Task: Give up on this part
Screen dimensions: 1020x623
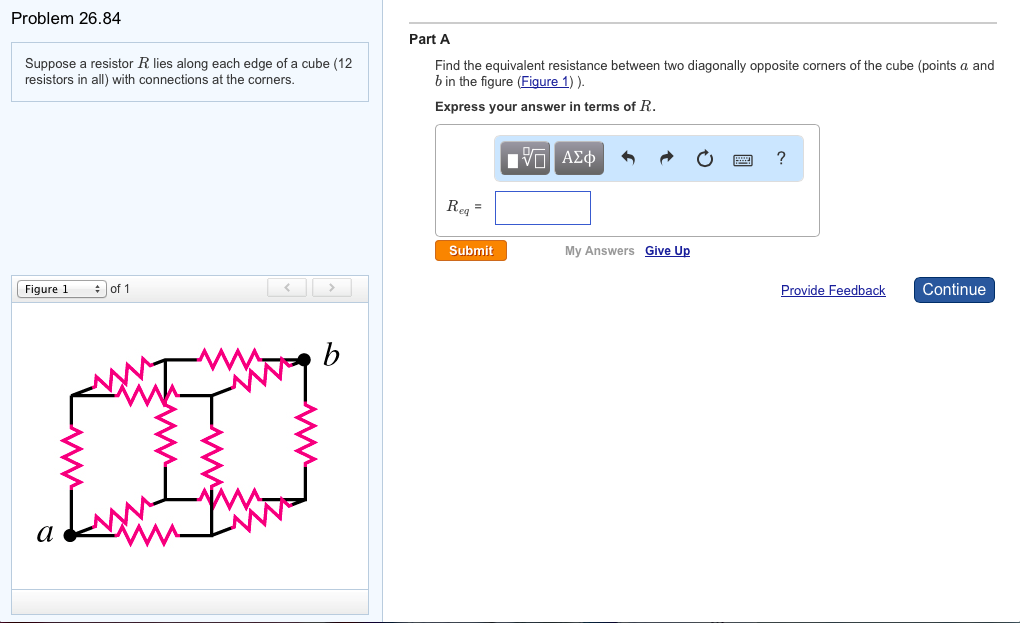Action: (x=667, y=250)
